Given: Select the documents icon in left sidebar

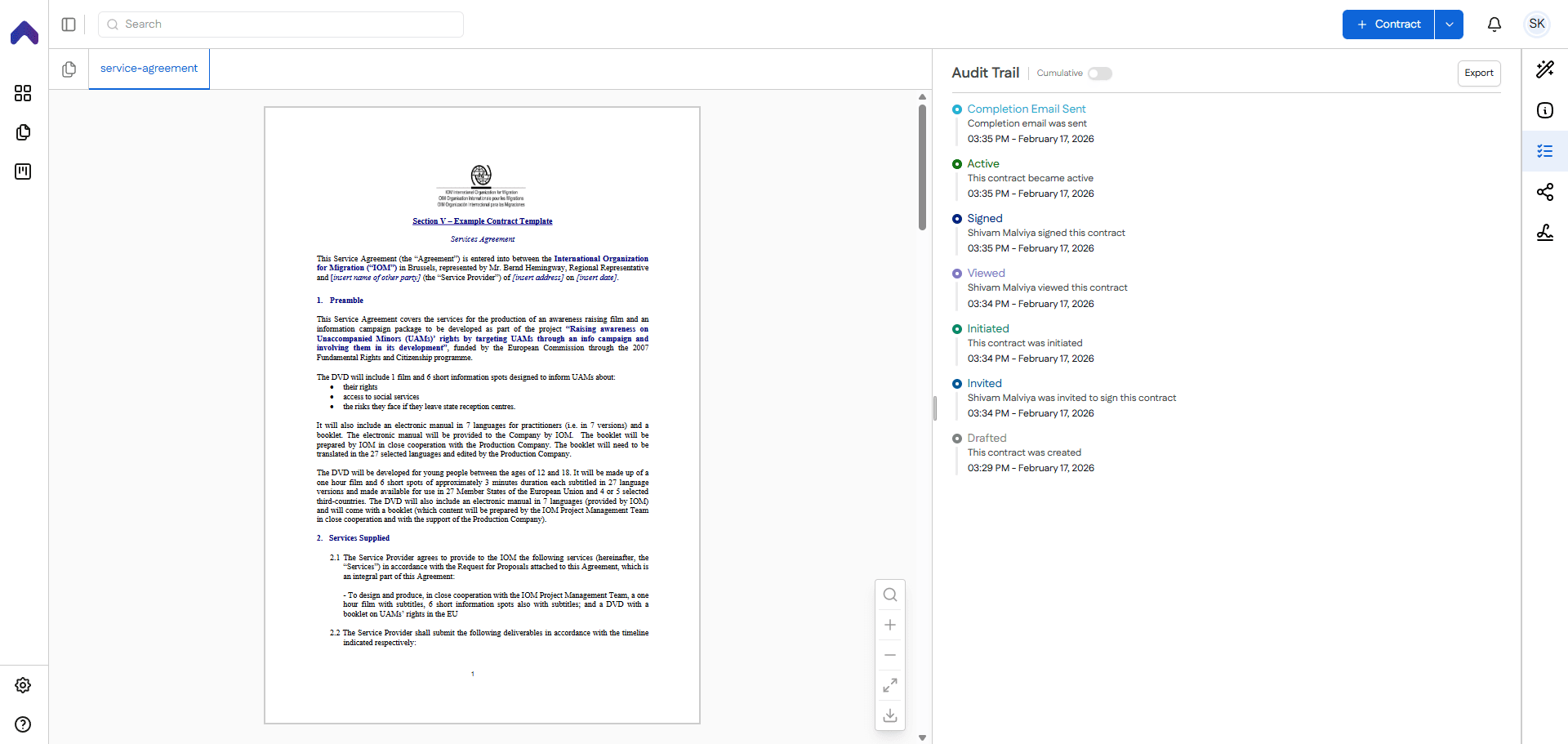Looking at the screenshot, I should tap(23, 132).
